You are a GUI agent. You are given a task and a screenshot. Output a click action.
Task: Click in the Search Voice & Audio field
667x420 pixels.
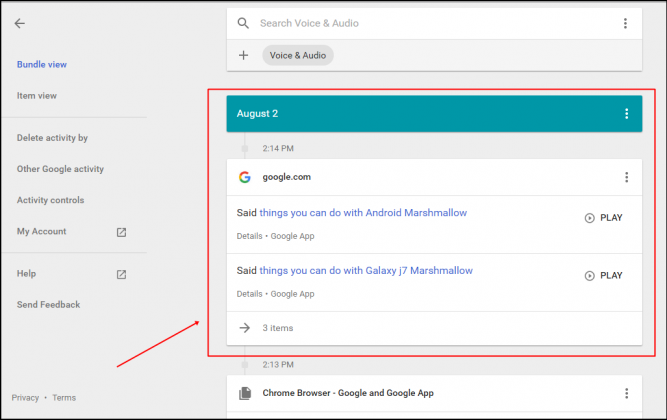coord(434,23)
